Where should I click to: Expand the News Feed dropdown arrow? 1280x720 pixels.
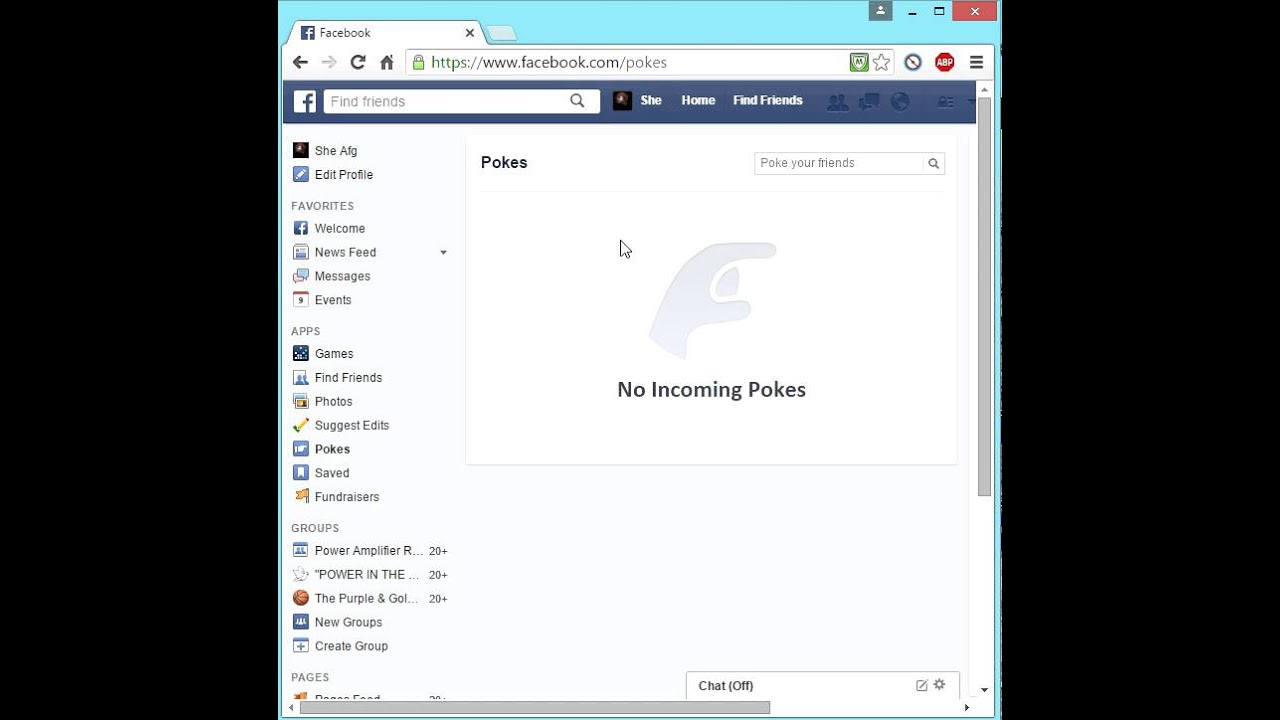point(443,253)
